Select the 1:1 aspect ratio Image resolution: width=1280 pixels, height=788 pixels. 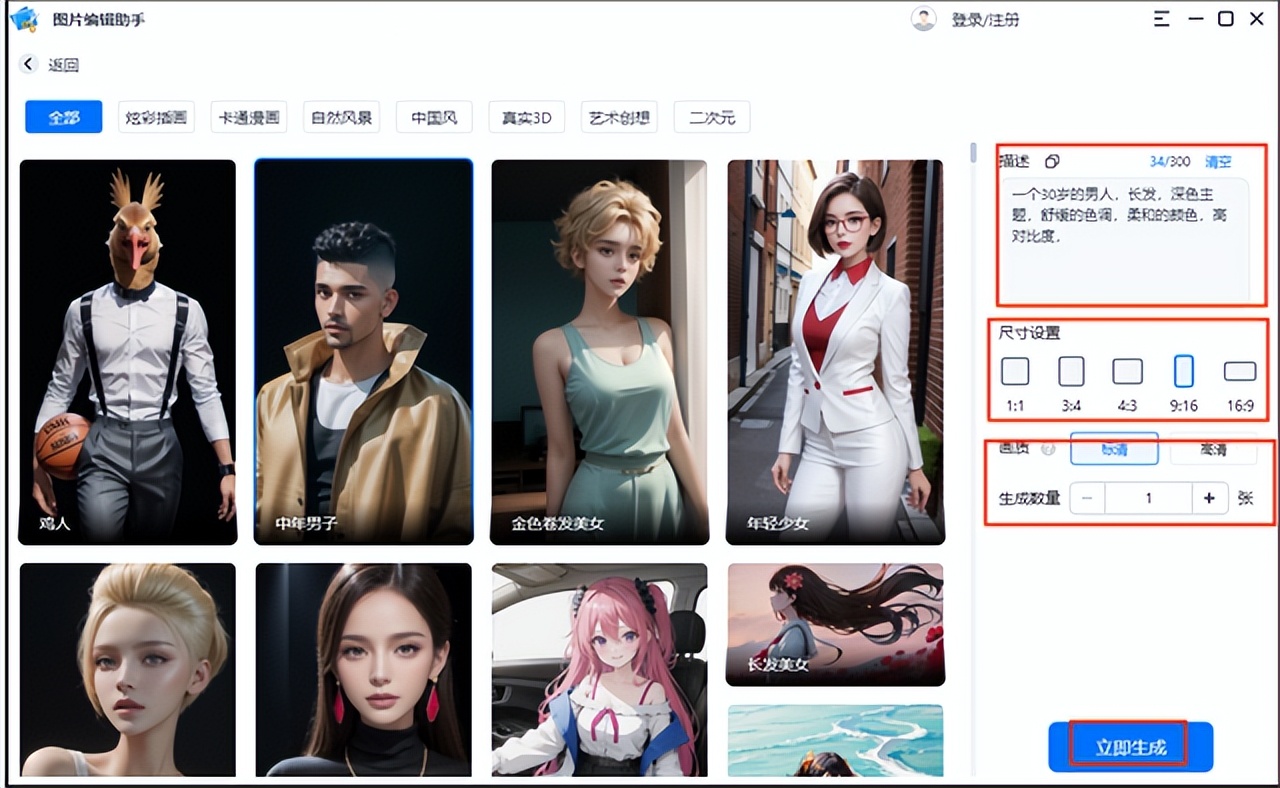[1015, 371]
